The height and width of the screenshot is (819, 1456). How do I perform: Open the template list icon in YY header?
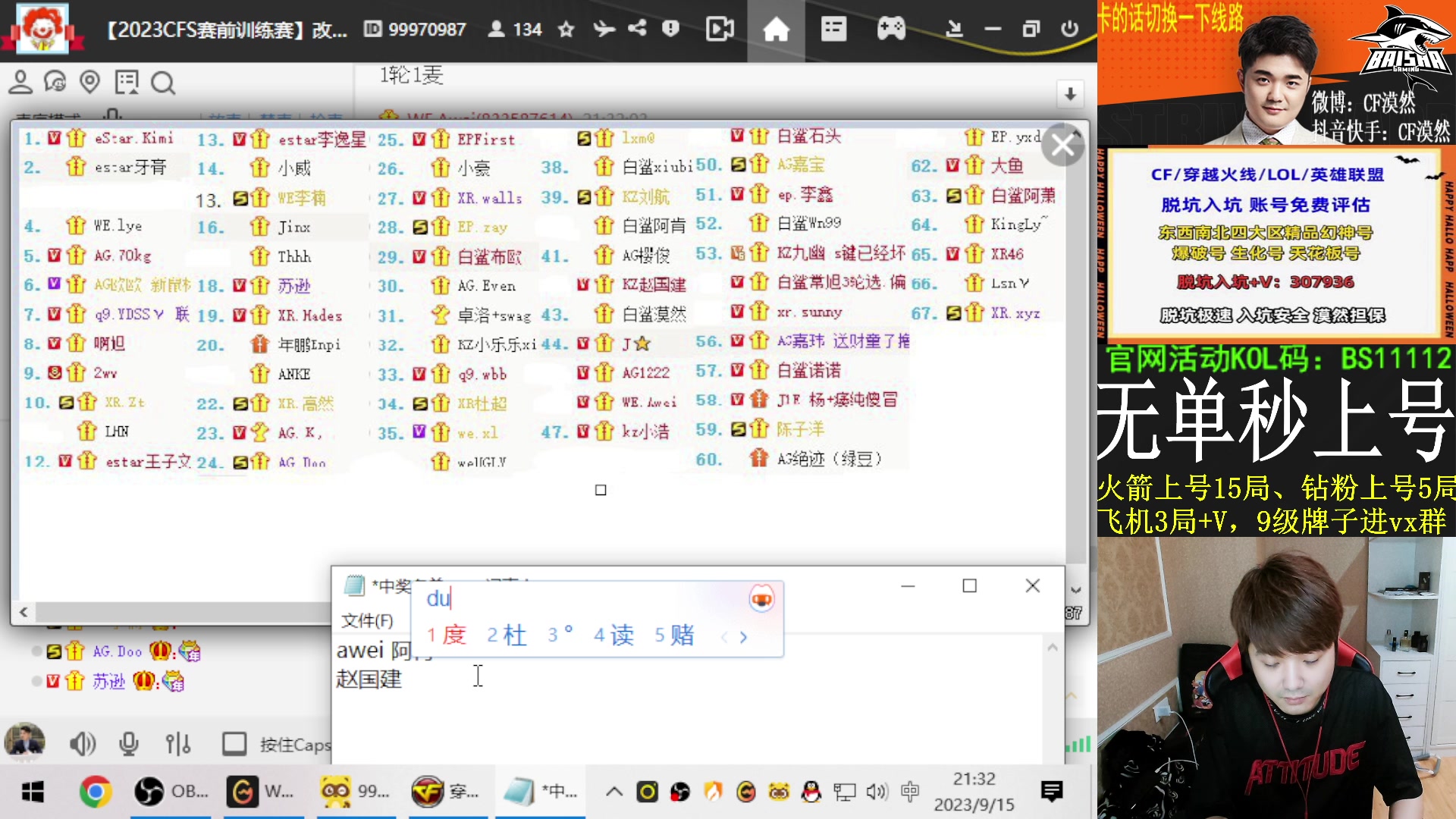pos(833,30)
